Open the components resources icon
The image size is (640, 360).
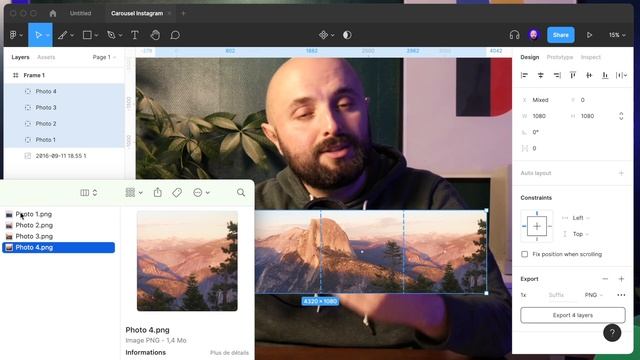323,35
